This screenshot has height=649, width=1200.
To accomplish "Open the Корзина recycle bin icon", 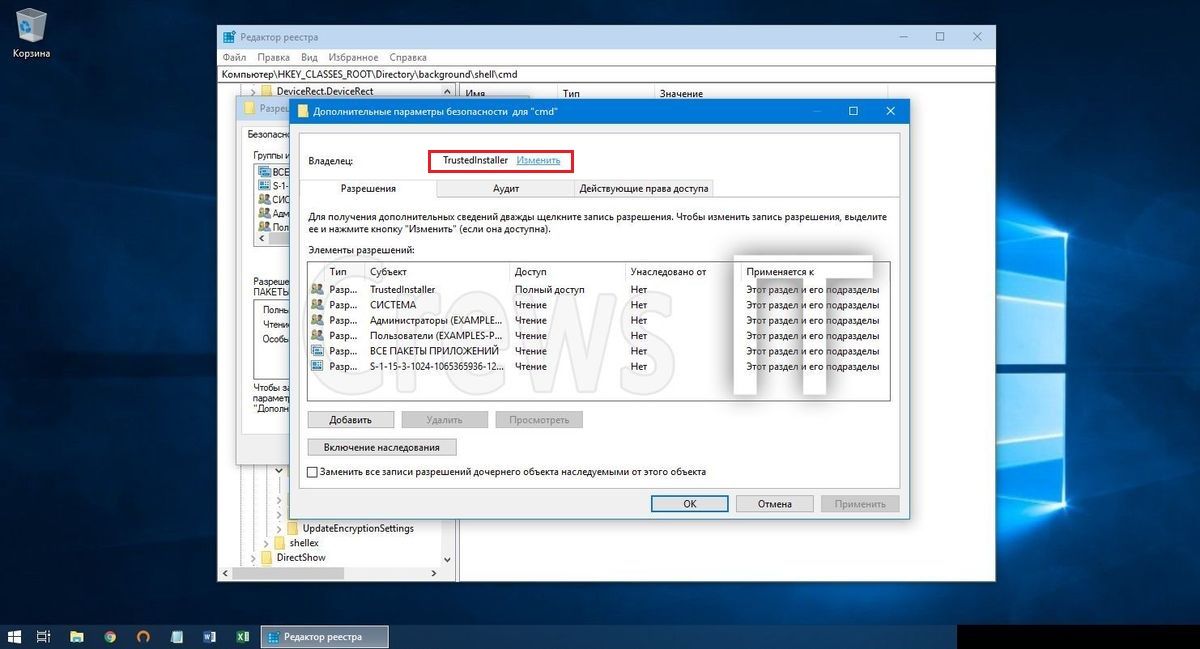I will coord(31,33).
